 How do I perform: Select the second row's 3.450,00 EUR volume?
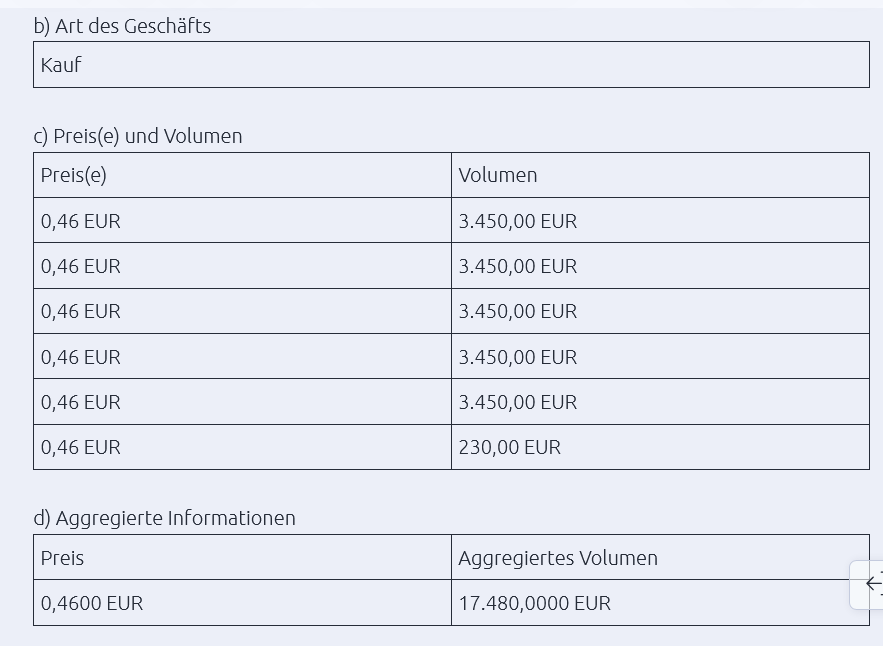[x=518, y=266]
